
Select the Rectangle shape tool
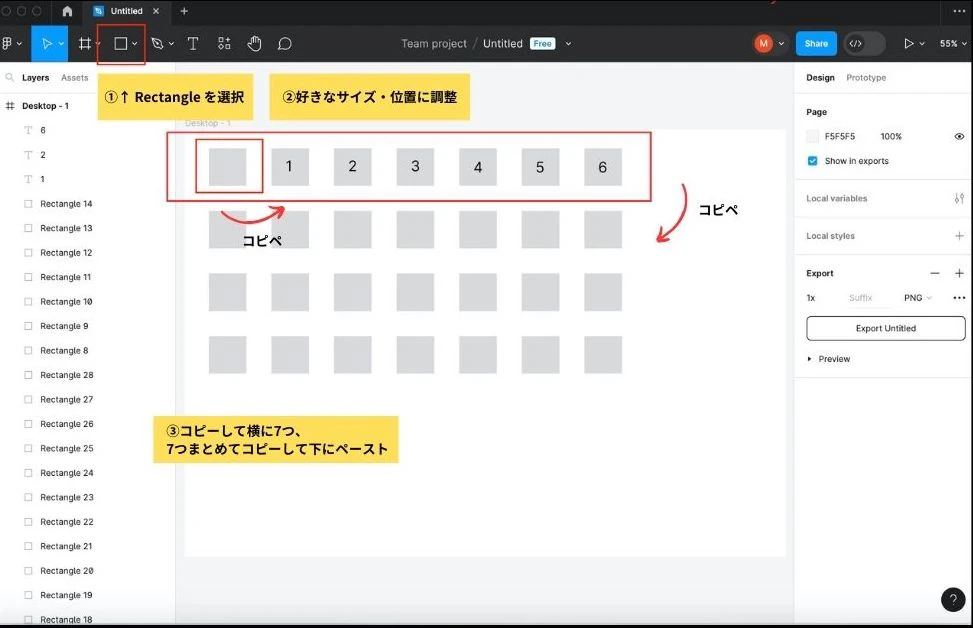coord(120,43)
